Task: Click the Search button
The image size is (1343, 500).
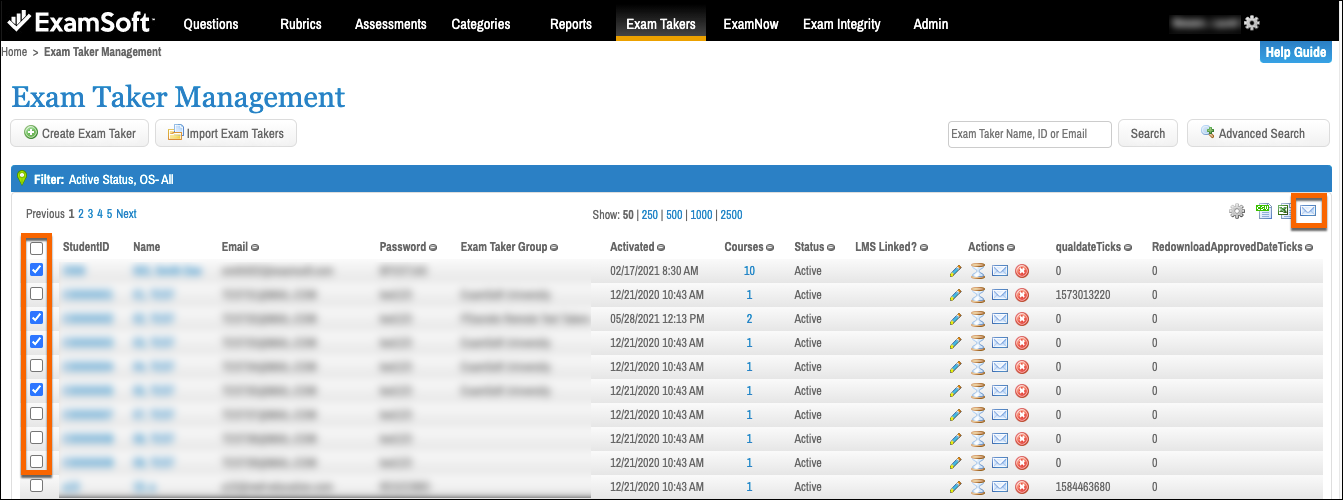Action: [x=1148, y=133]
